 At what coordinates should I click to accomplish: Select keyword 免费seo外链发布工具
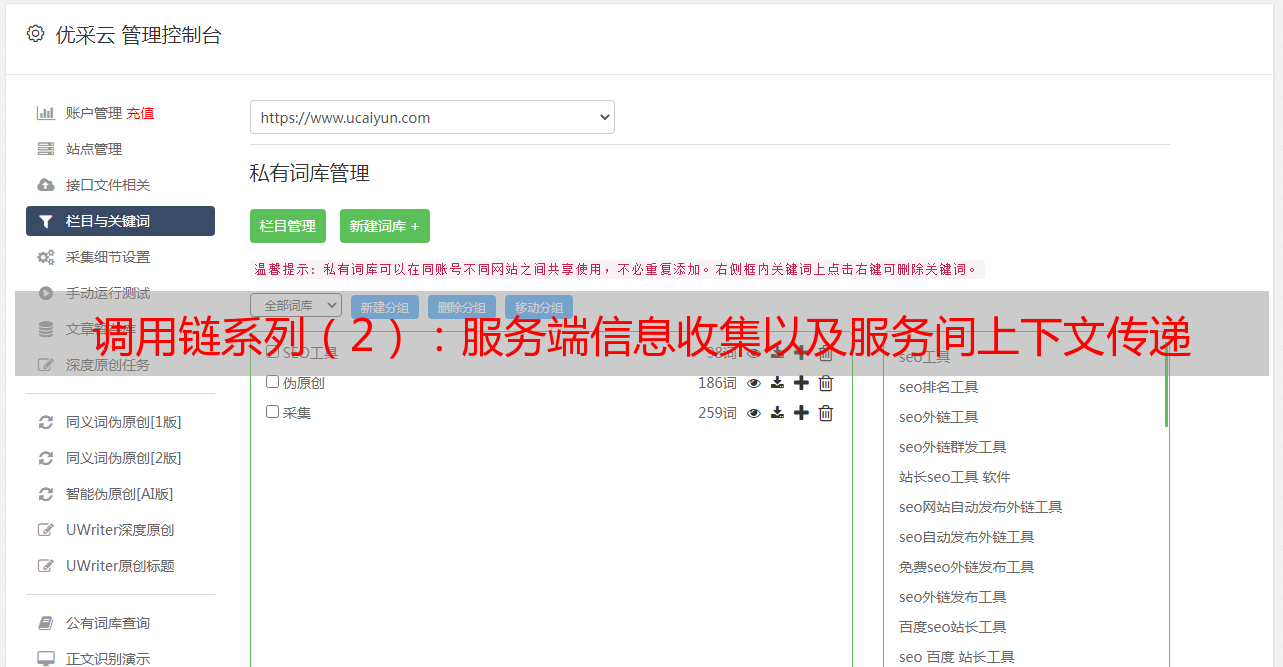coord(966,567)
